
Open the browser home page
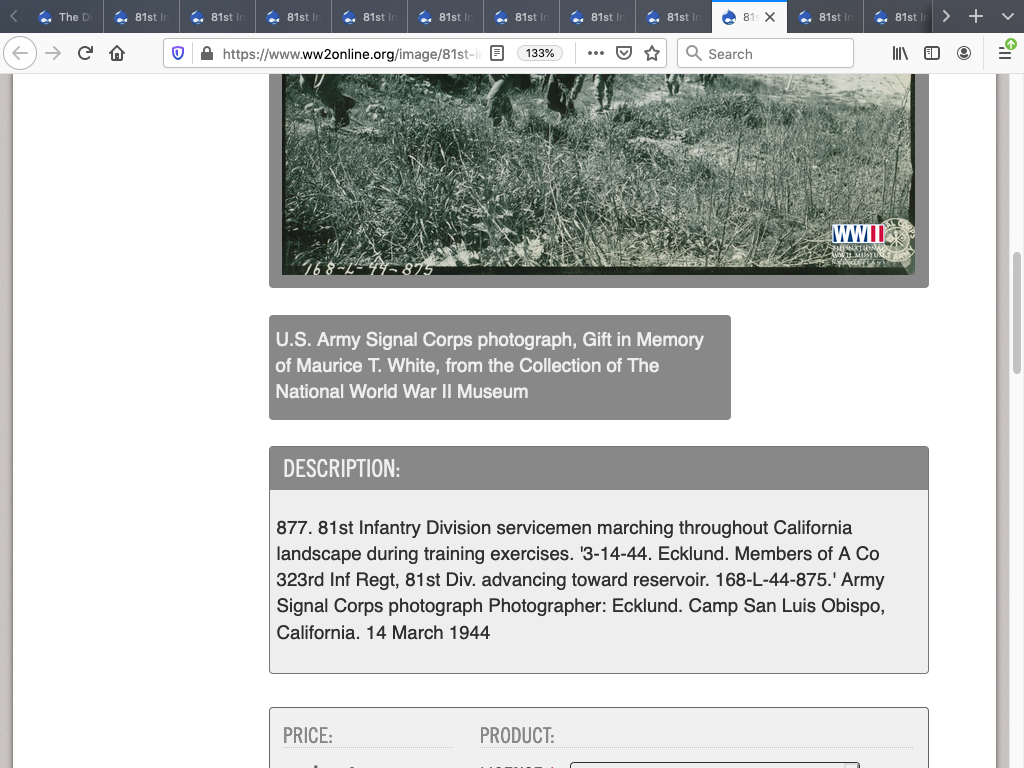click(117, 53)
